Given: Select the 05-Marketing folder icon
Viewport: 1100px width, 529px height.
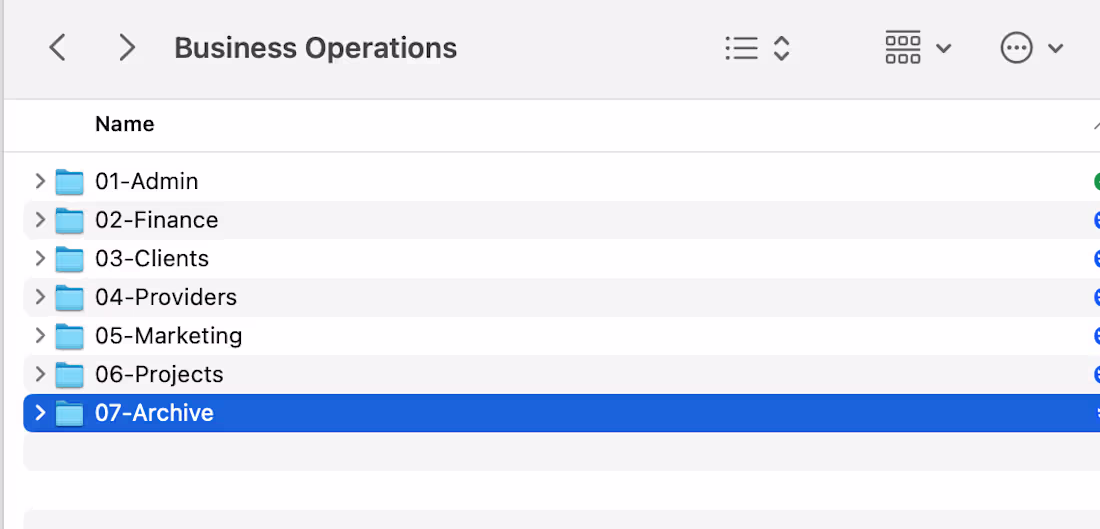Looking at the screenshot, I should point(69,336).
